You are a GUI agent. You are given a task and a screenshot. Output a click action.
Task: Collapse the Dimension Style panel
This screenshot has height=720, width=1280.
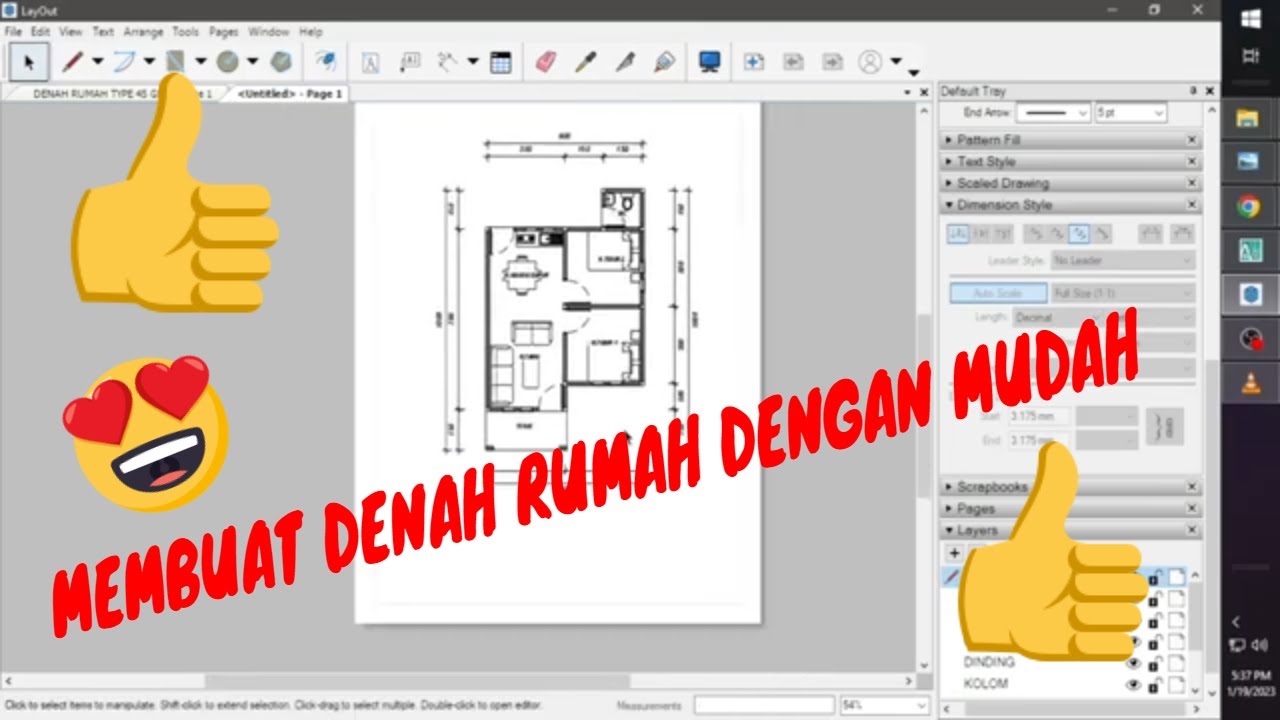(x=1070, y=205)
